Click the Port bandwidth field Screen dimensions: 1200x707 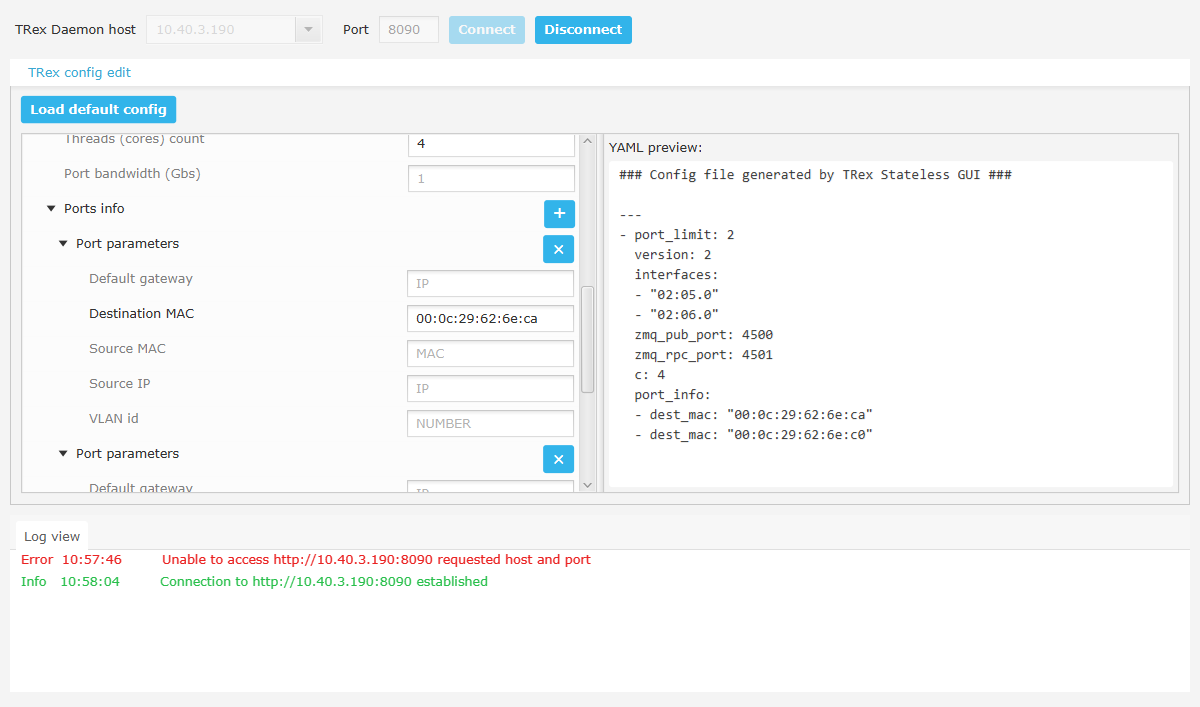[x=490, y=178]
